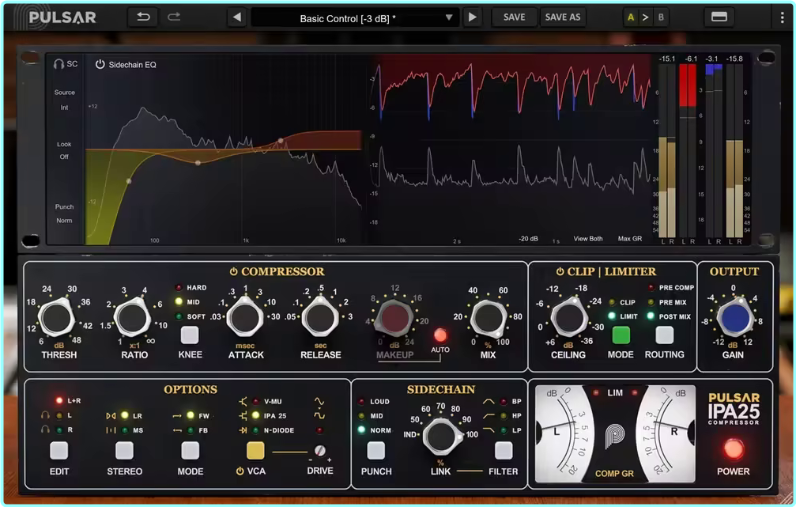Click the undo arrow icon
The width and height of the screenshot is (796, 507).
click(x=144, y=17)
